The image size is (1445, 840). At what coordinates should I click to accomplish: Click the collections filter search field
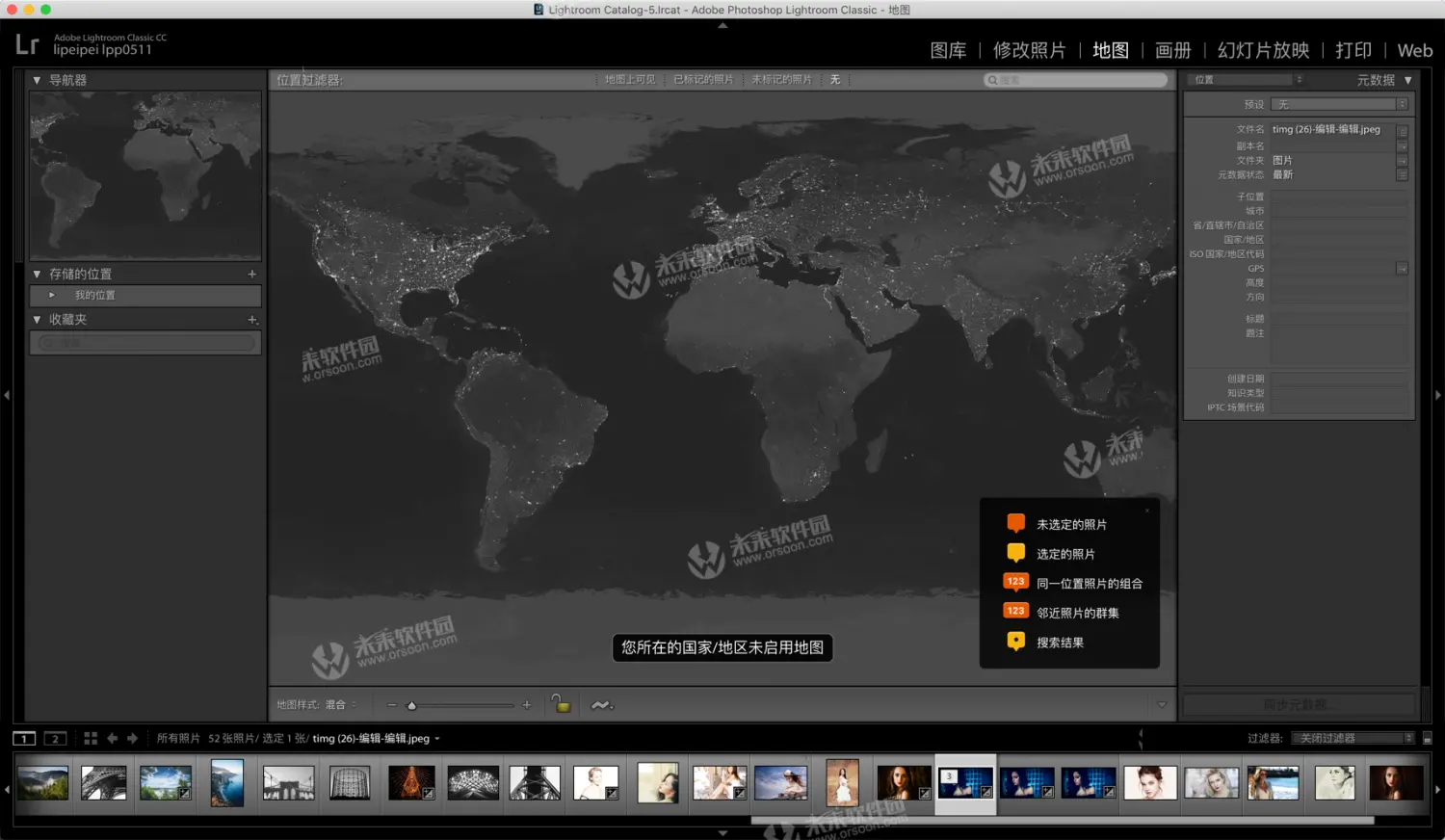tap(146, 342)
